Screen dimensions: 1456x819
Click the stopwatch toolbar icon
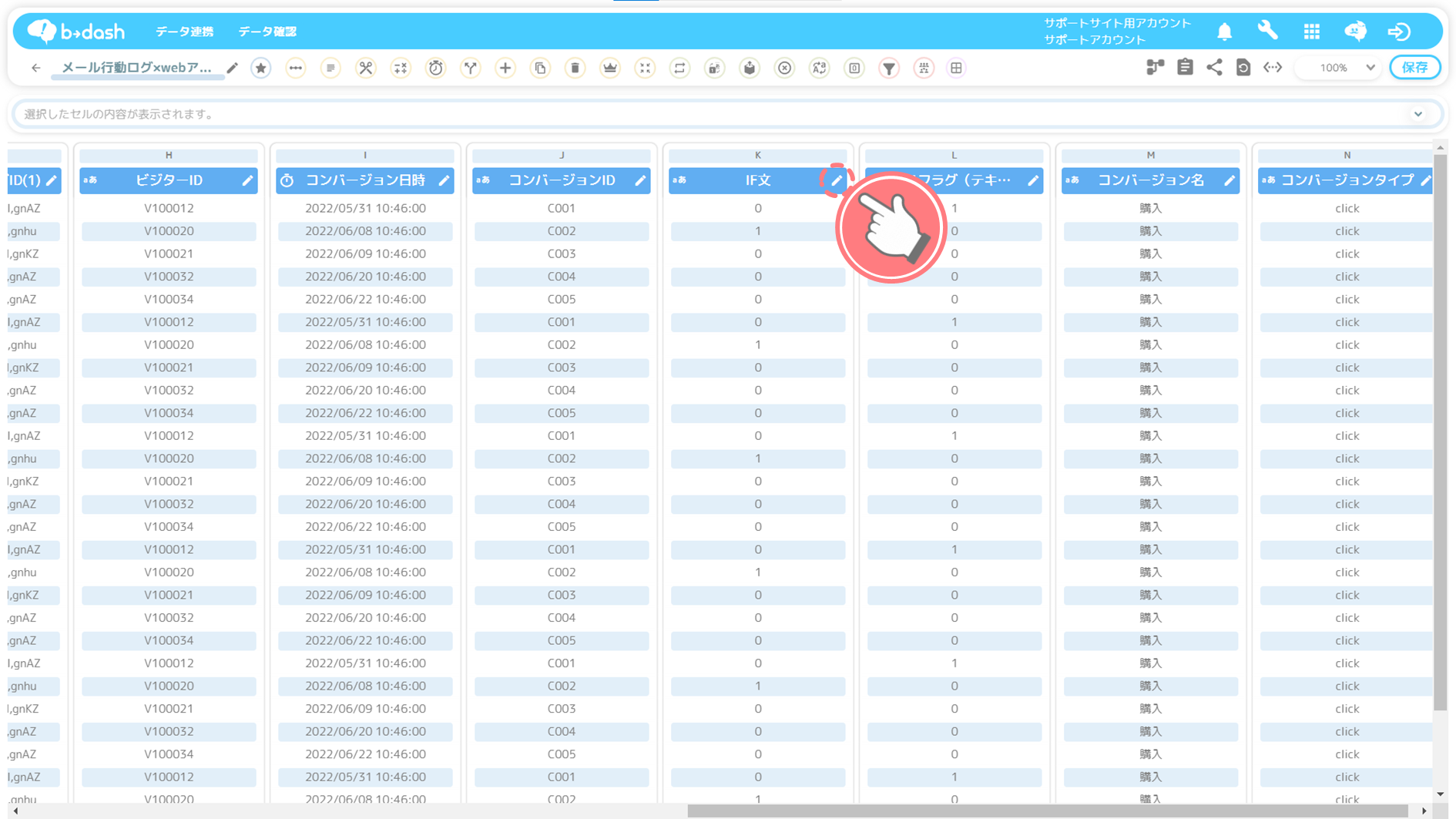tap(436, 68)
